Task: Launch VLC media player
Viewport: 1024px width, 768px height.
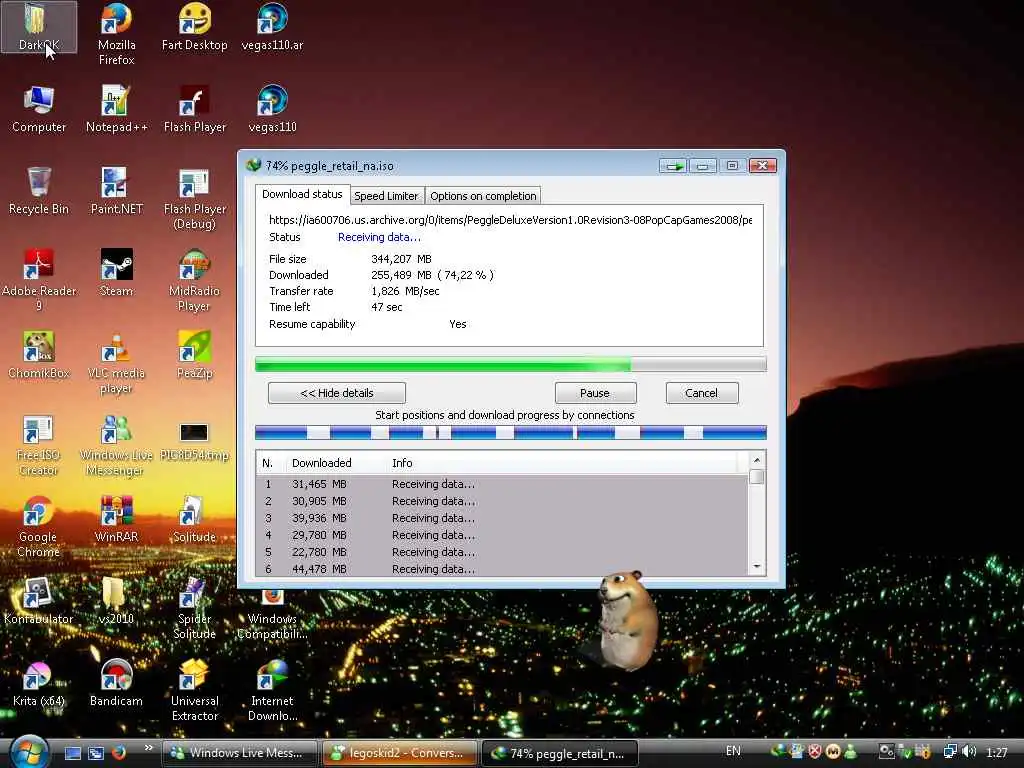Action: pos(116,362)
